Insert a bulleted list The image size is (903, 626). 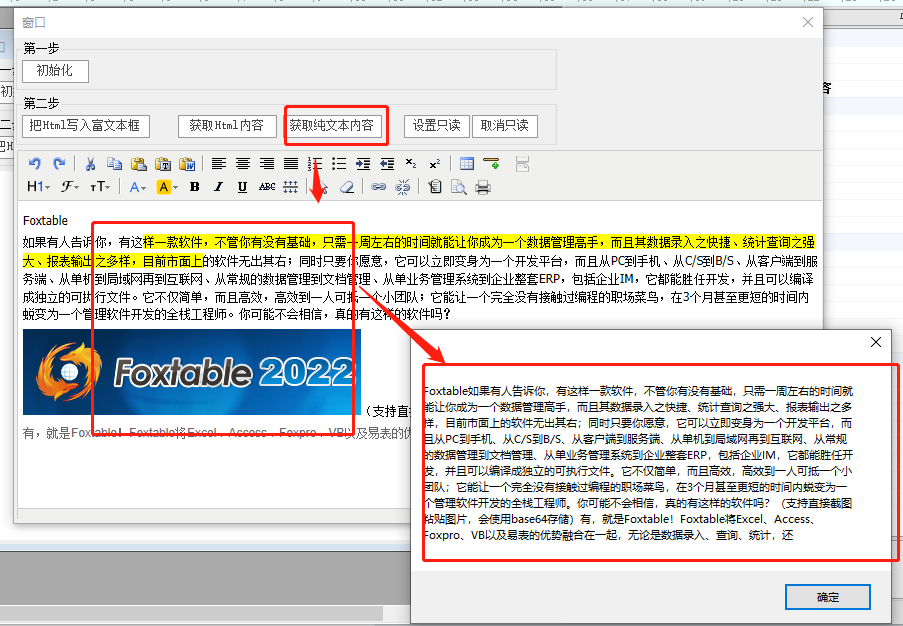(x=339, y=164)
